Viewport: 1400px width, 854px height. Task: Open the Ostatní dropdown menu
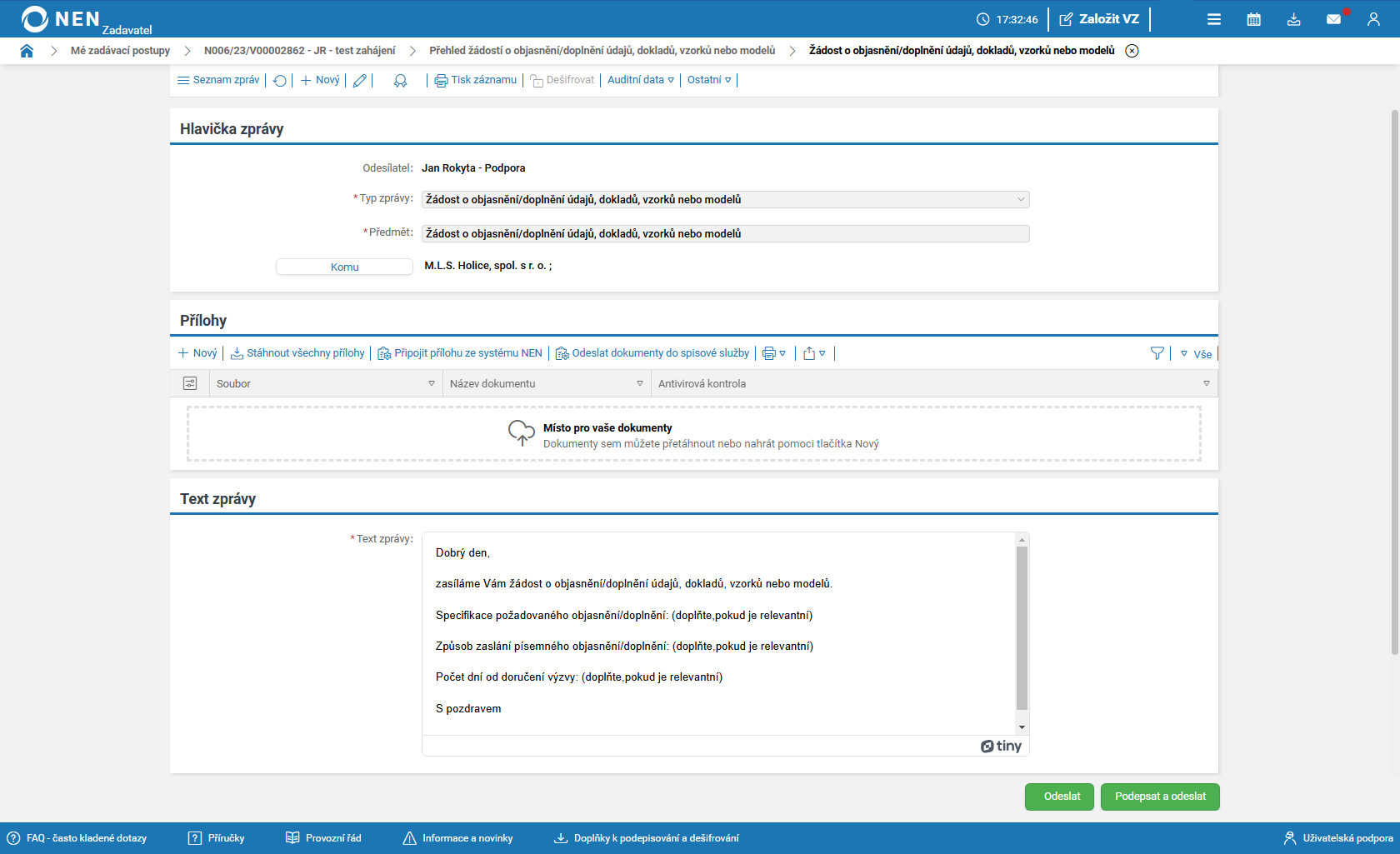coord(709,80)
